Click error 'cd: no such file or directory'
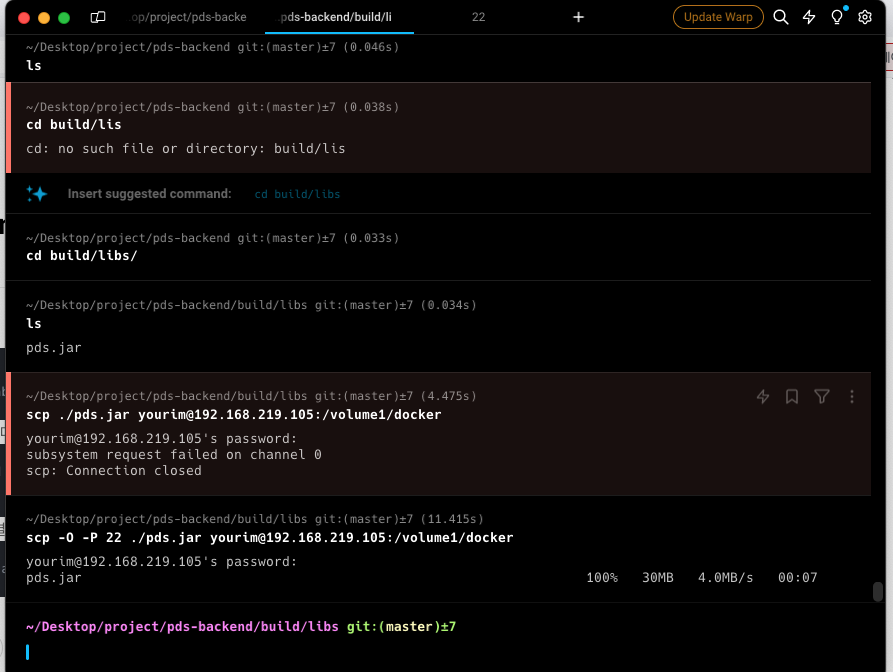Viewport: 893px width, 672px height. coord(186,149)
